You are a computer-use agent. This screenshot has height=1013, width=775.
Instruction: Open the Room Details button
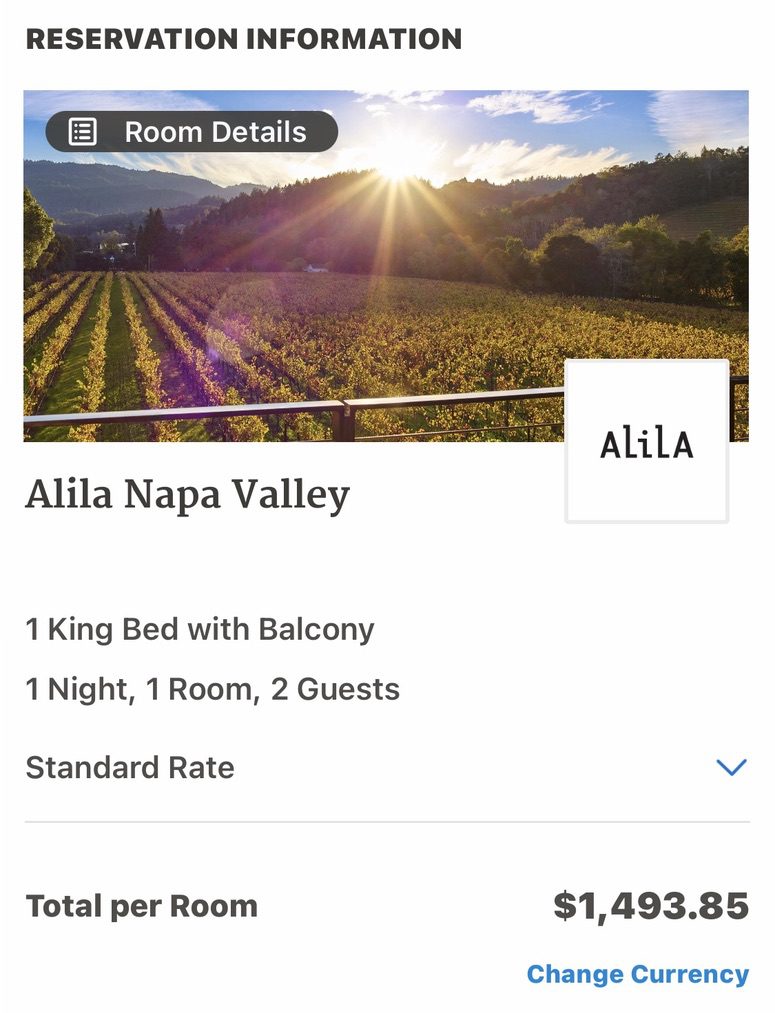tap(192, 132)
